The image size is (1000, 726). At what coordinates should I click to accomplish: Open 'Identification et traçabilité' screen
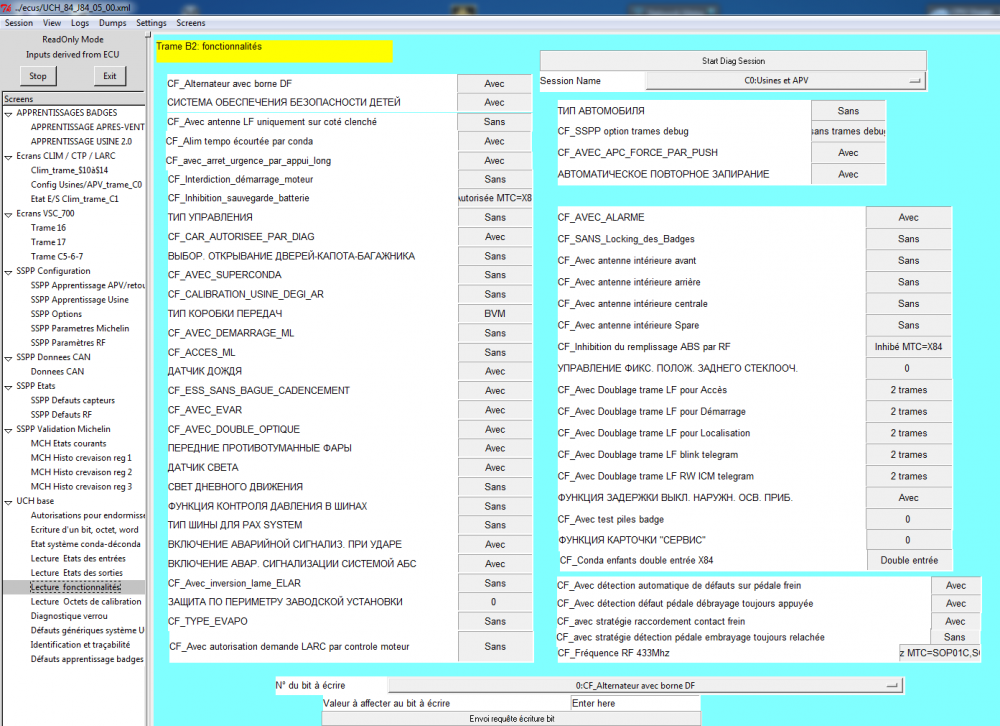(80, 645)
